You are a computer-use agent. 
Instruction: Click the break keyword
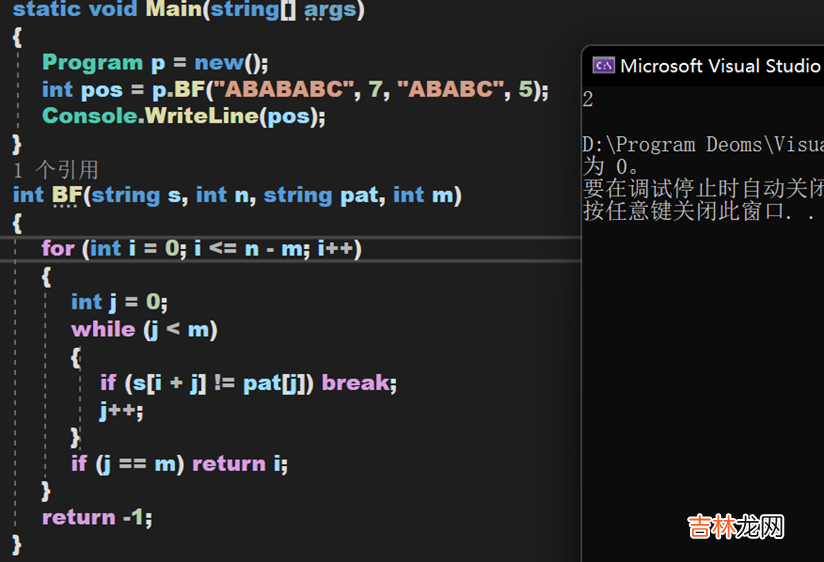point(358,383)
